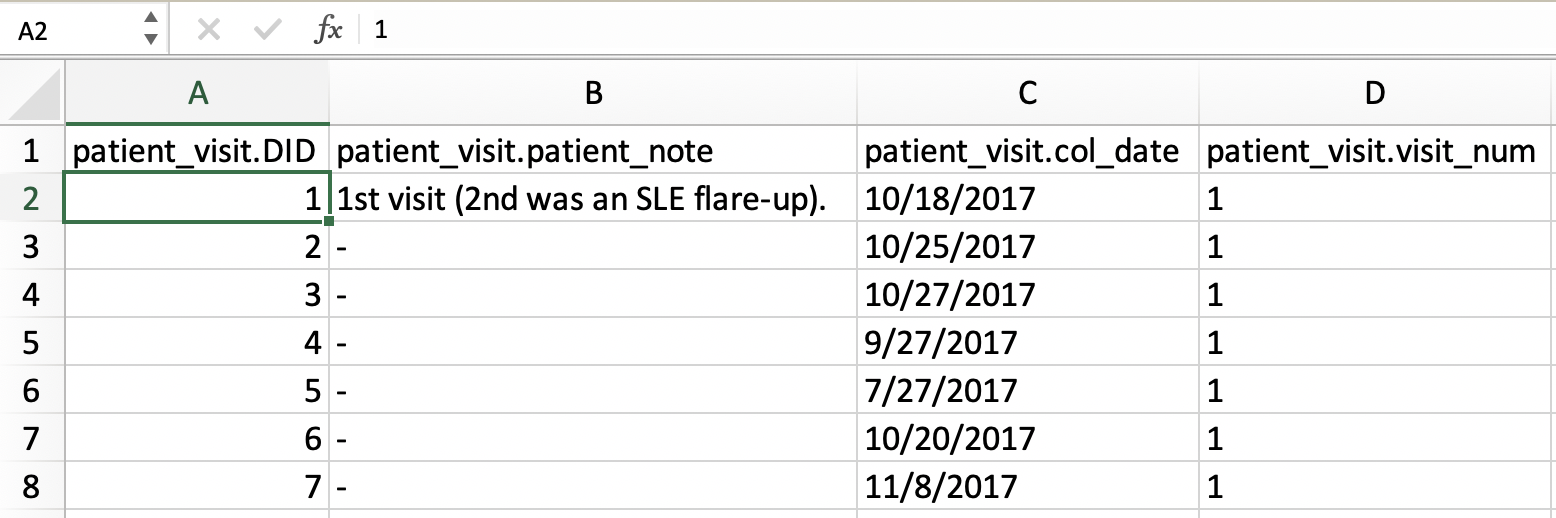Open the Name Box stepper arrows

coord(150,29)
